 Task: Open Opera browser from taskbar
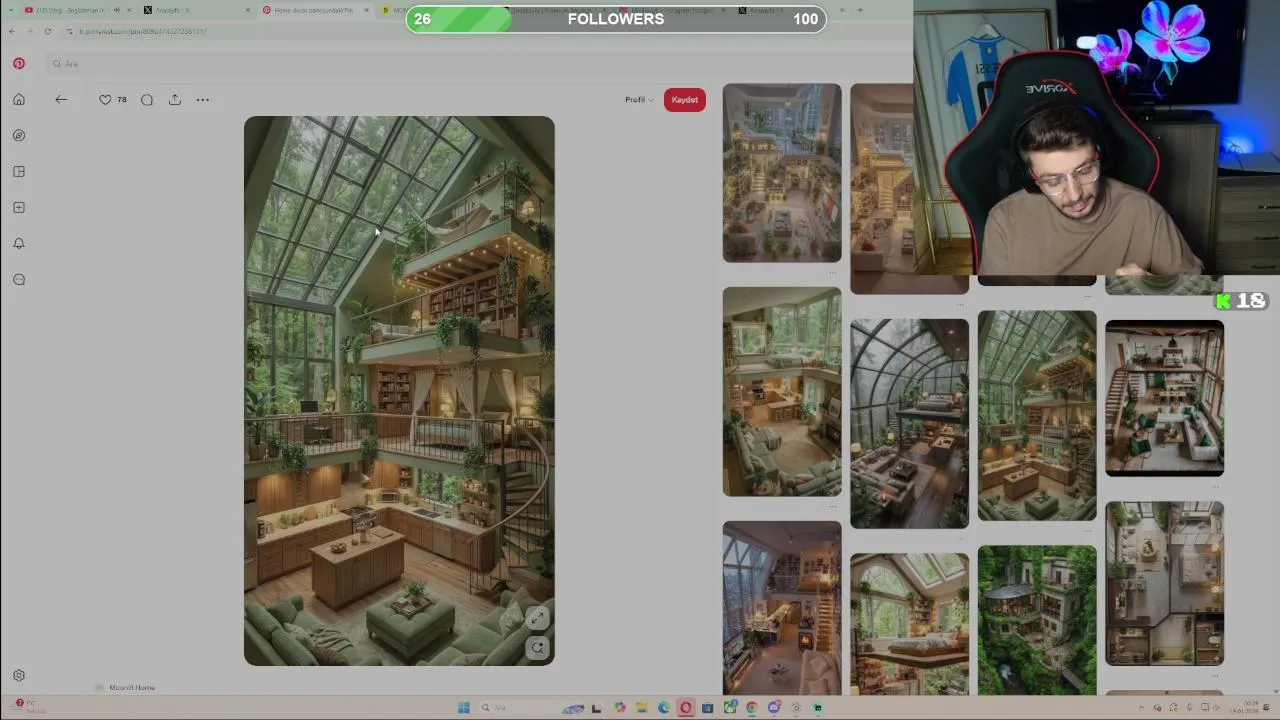click(685, 707)
